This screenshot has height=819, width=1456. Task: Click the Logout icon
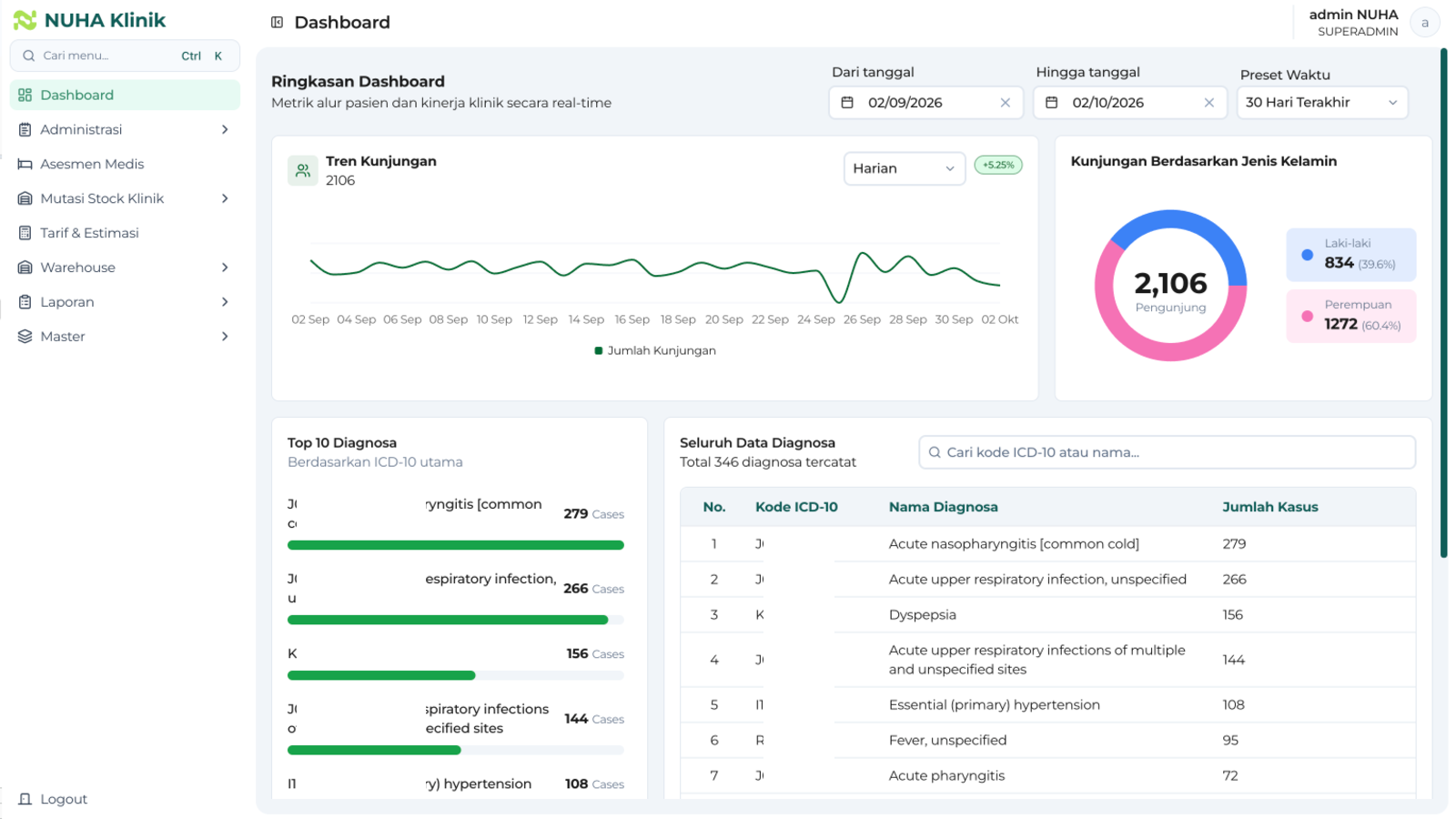[25, 799]
